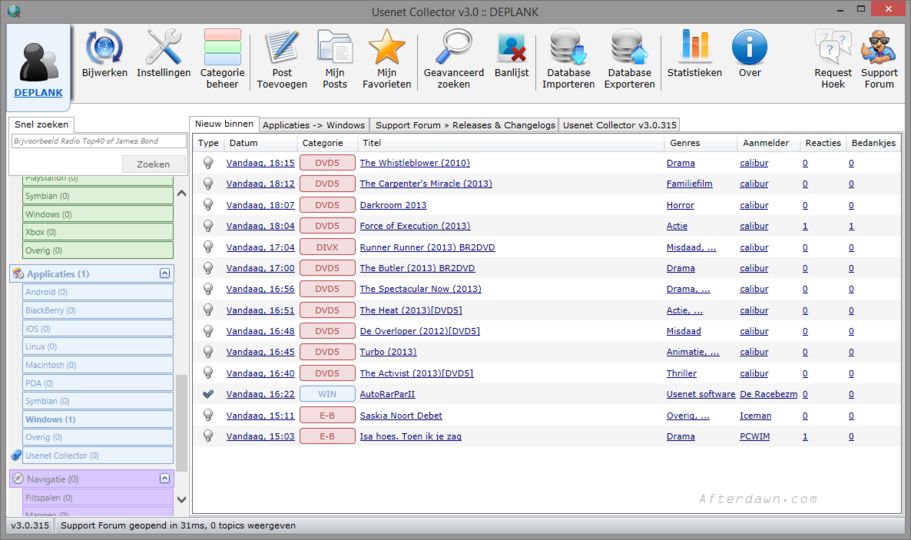
Task: Open Runner Runner (2013) BR2DVD link
Action: 428,248
